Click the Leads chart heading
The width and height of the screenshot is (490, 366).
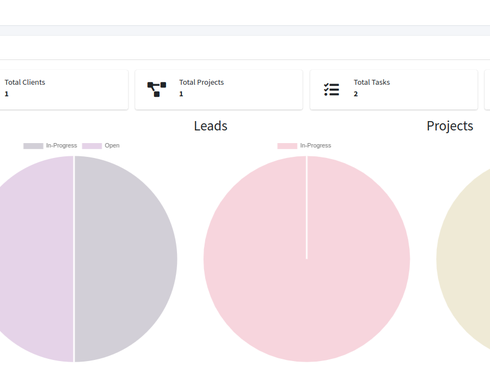(211, 126)
